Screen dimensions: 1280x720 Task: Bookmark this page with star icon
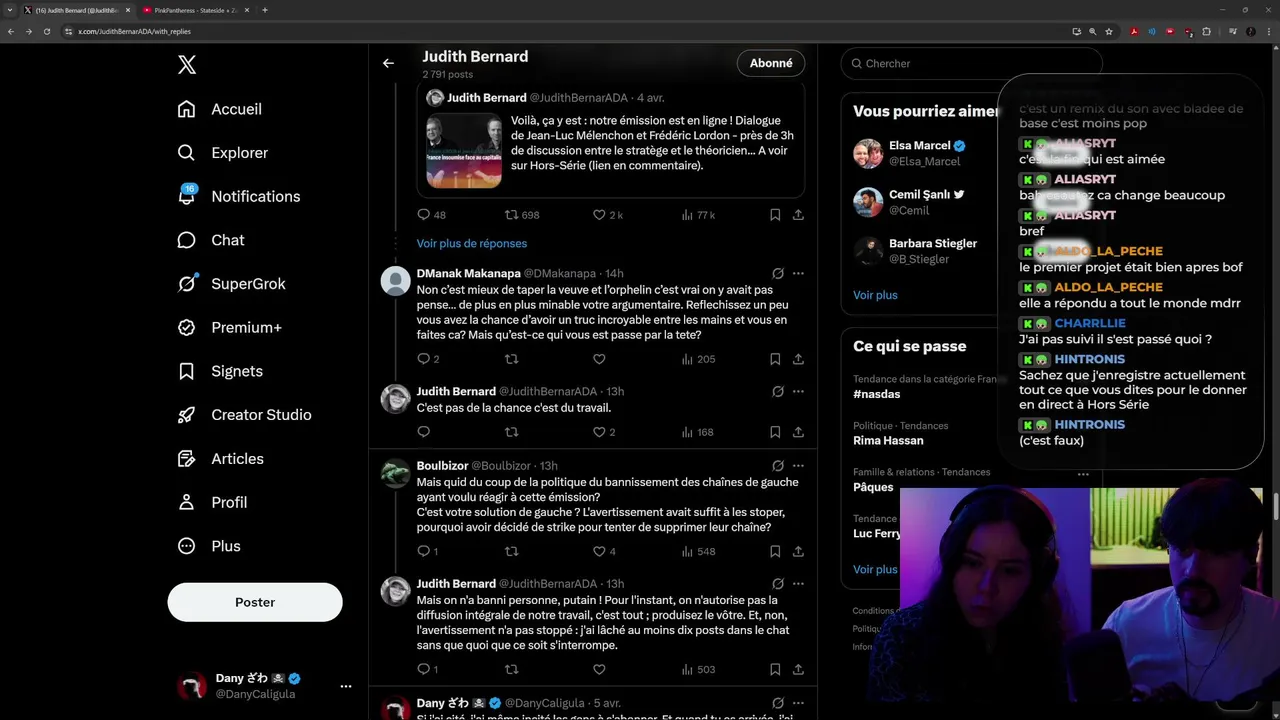coord(1109,31)
